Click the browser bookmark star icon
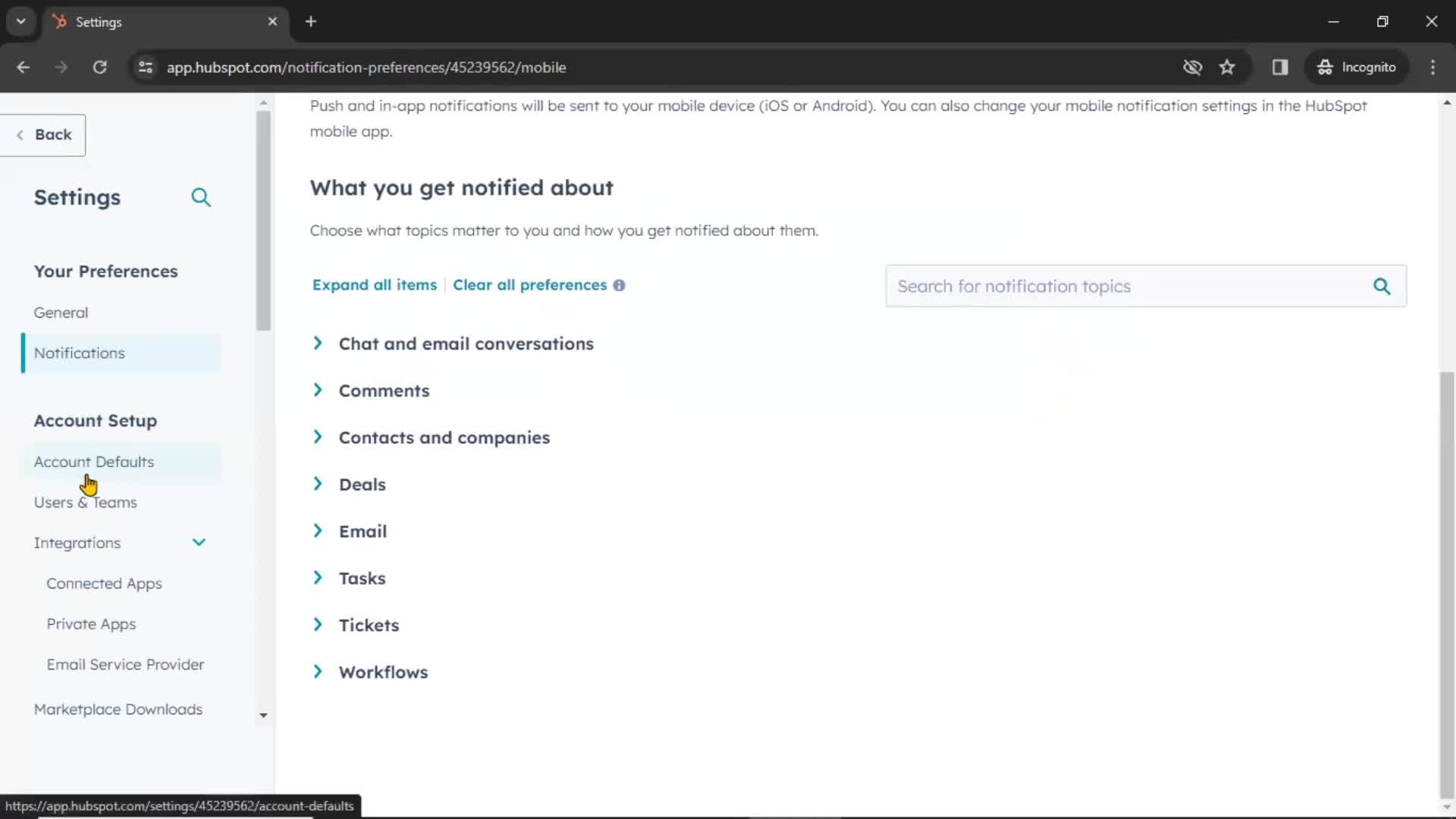The height and width of the screenshot is (819, 1456). click(1228, 67)
